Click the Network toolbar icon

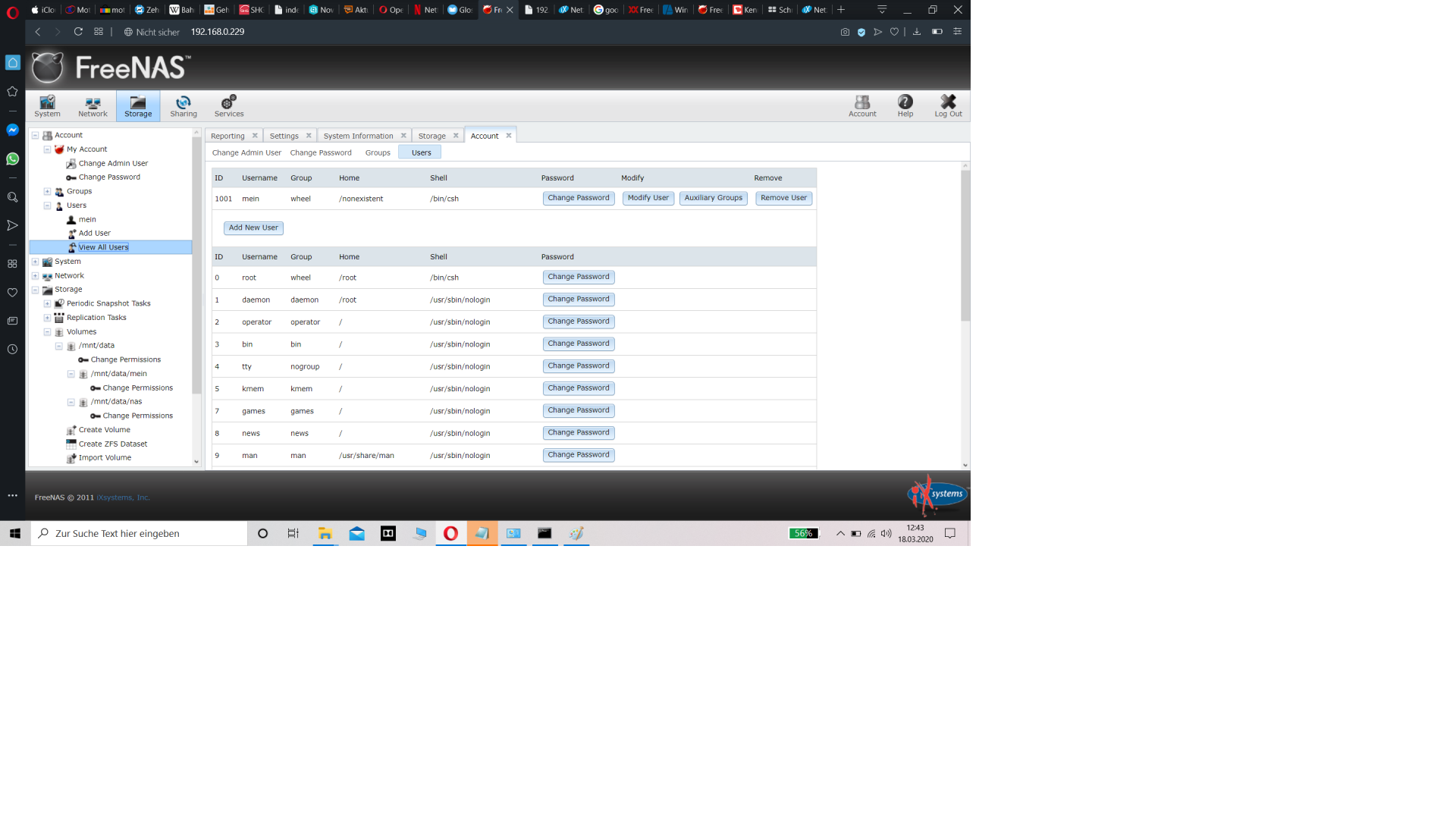(x=93, y=105)
